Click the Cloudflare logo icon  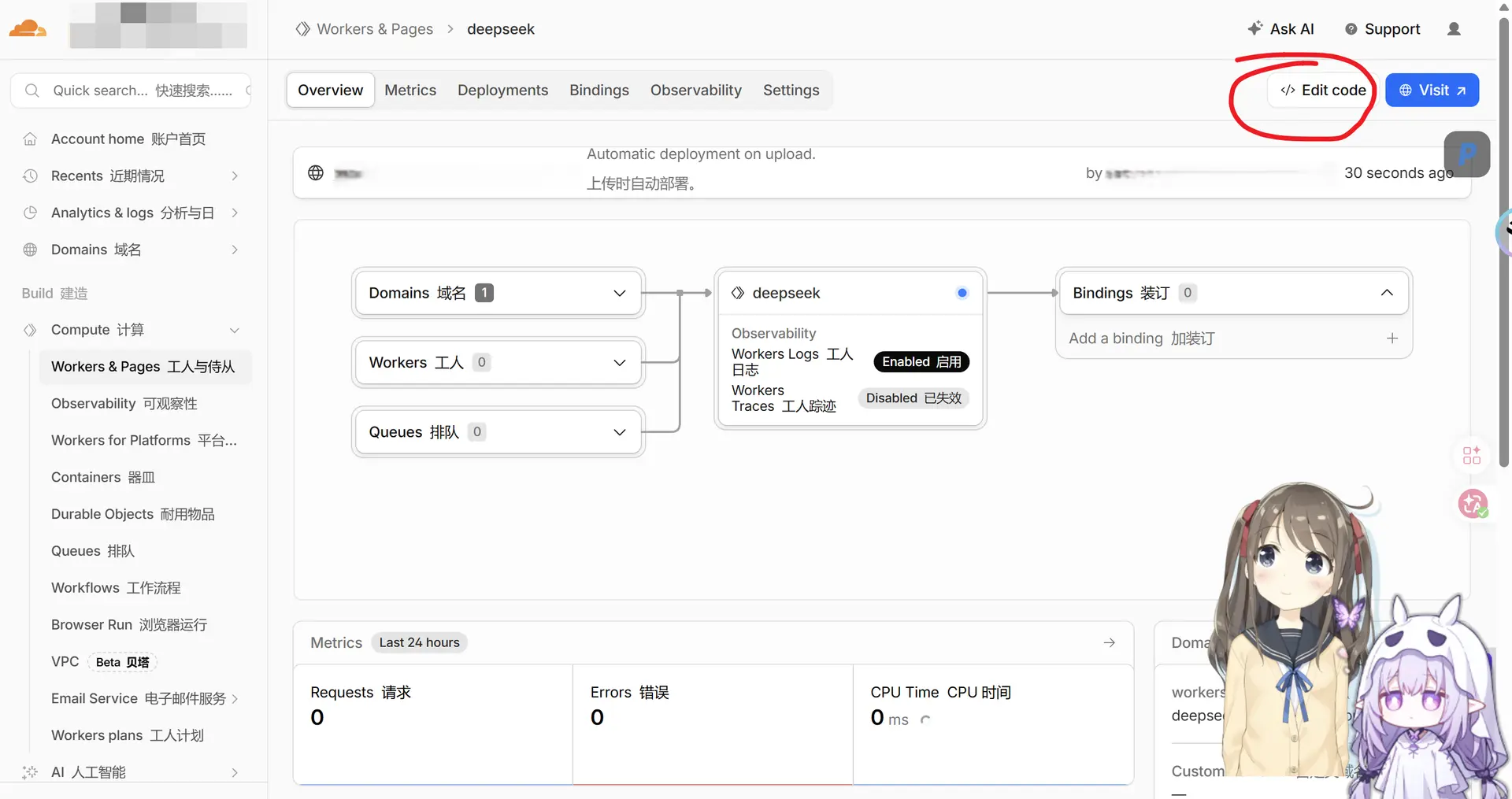[28, 28]
